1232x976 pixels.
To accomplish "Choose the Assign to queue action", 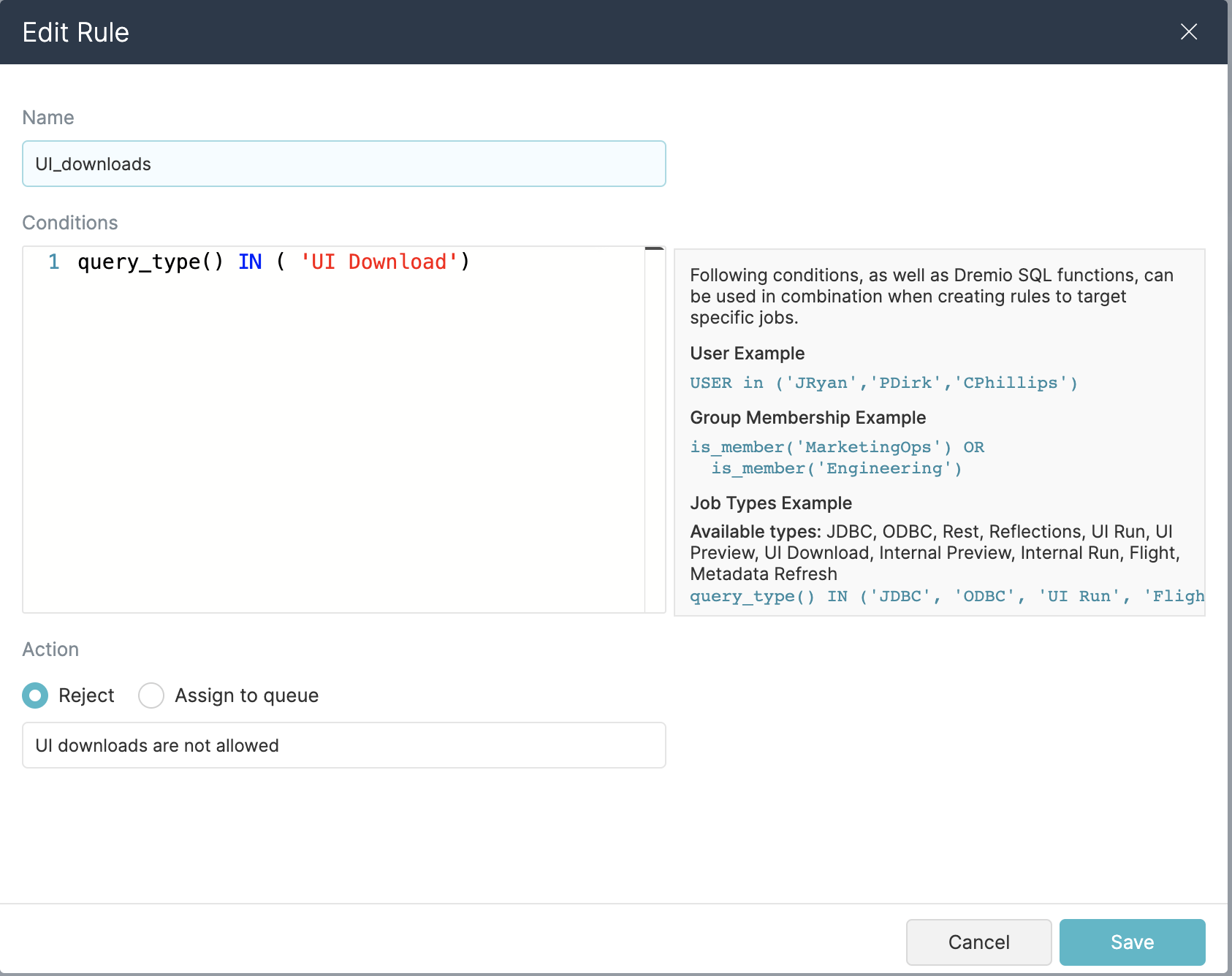I will 151,695.
